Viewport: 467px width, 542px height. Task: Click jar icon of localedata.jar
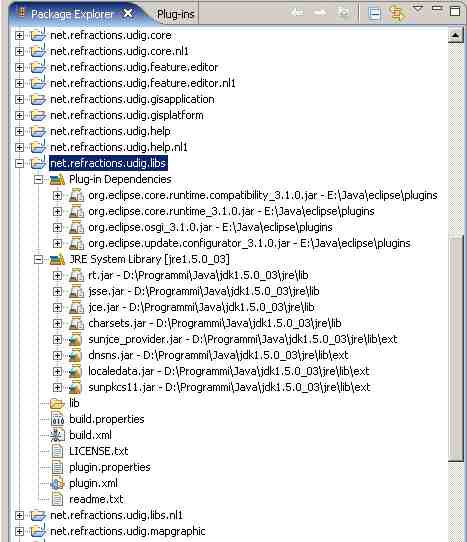click(75, 371)
